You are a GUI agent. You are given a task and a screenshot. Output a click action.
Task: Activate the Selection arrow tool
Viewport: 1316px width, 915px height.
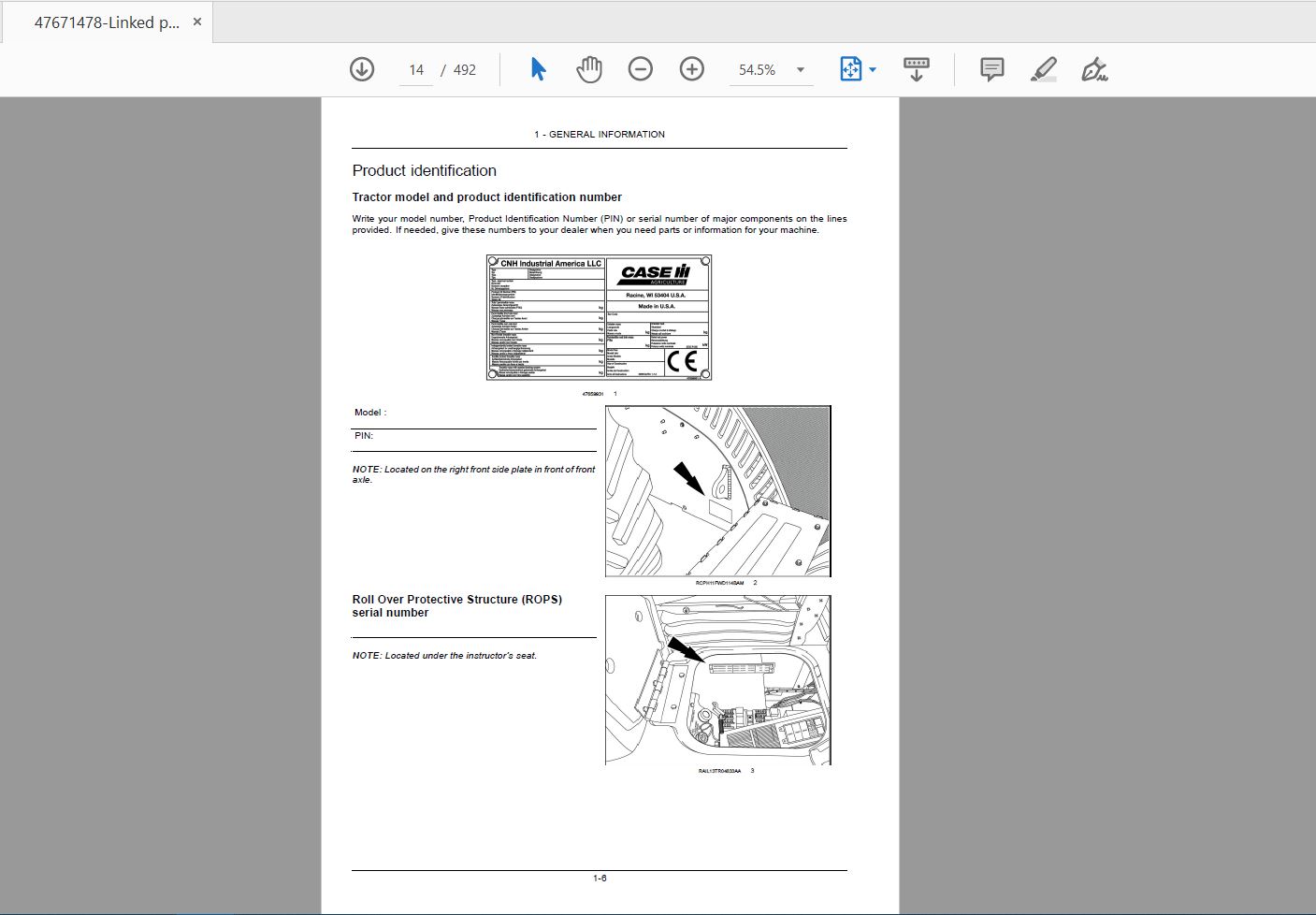(538, 69)
